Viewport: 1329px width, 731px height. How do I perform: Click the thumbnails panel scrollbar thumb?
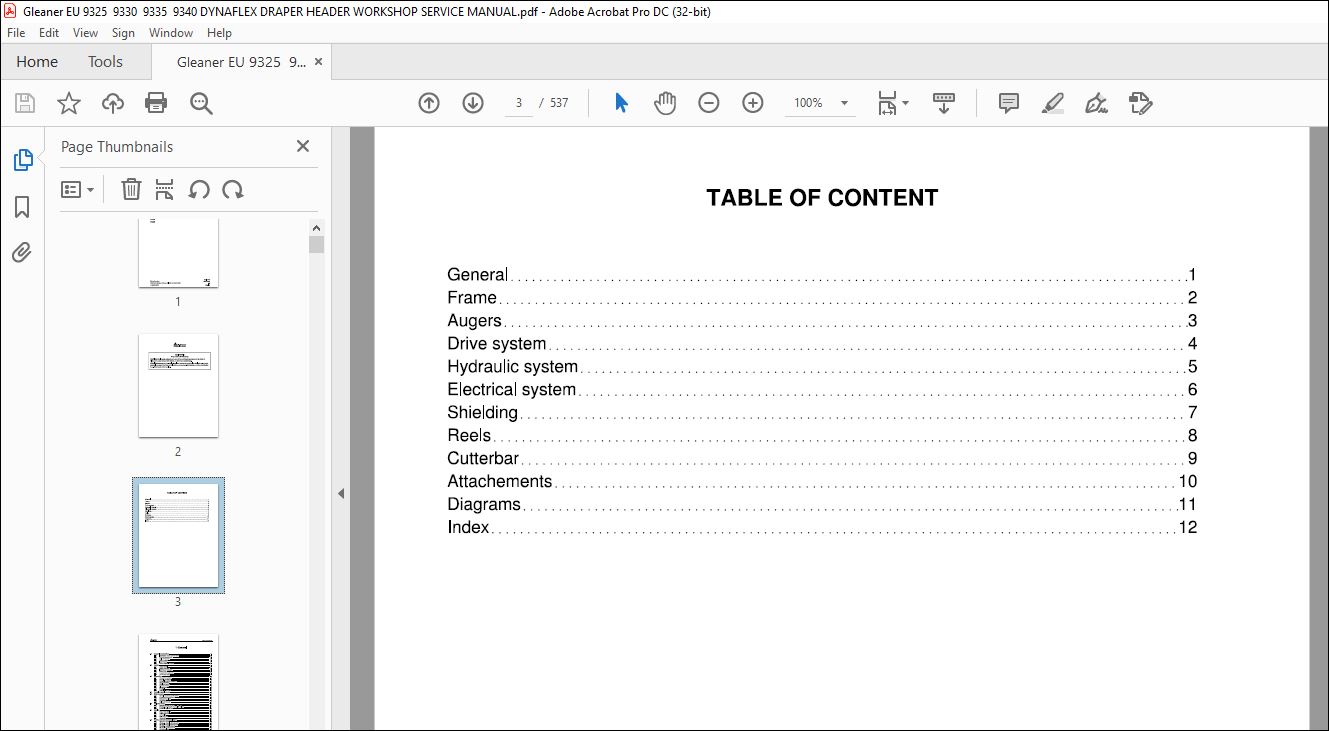[x=316, y=245]
